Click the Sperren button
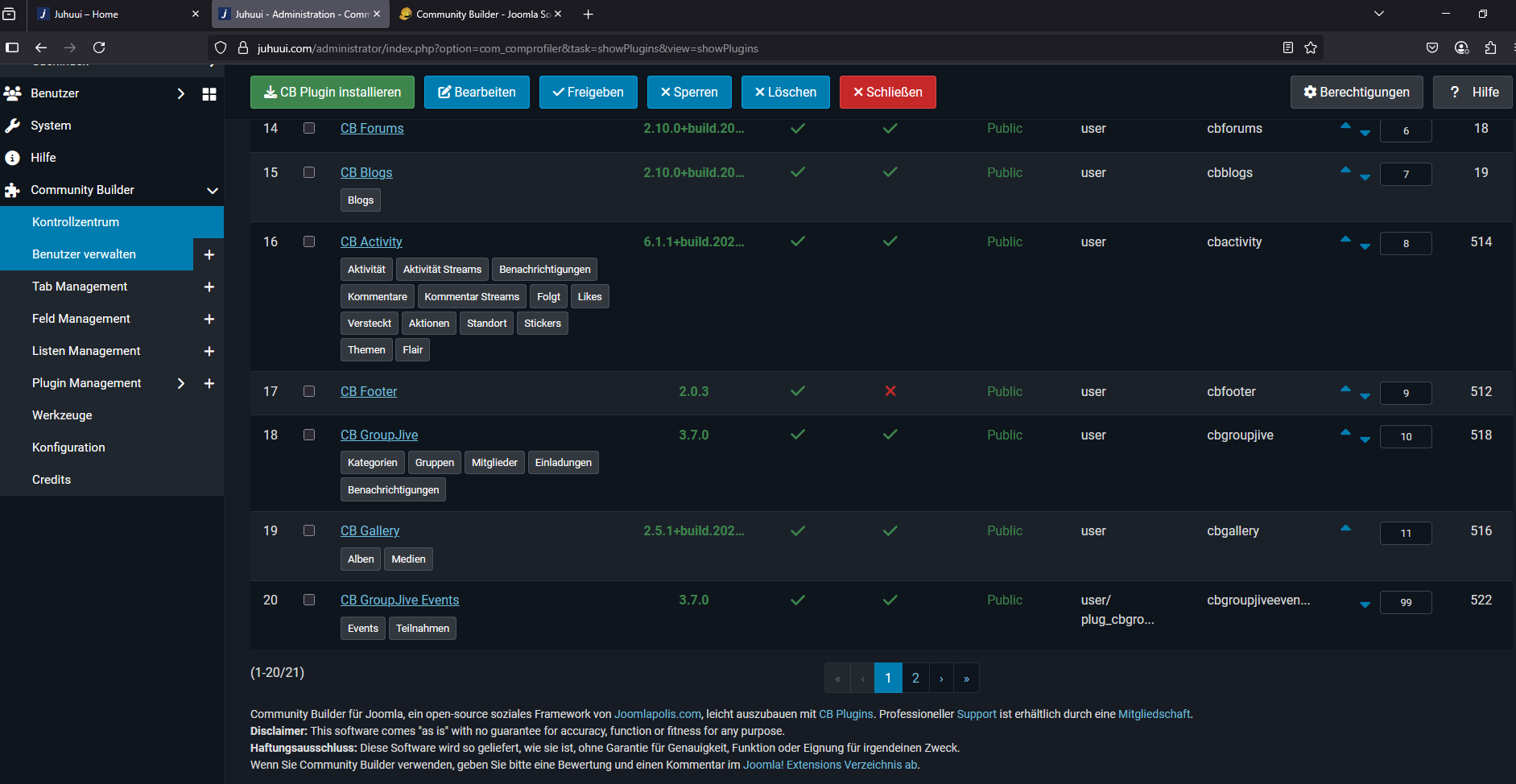The height and width of the screenshot is (784, 1516). tap(689, 92)
